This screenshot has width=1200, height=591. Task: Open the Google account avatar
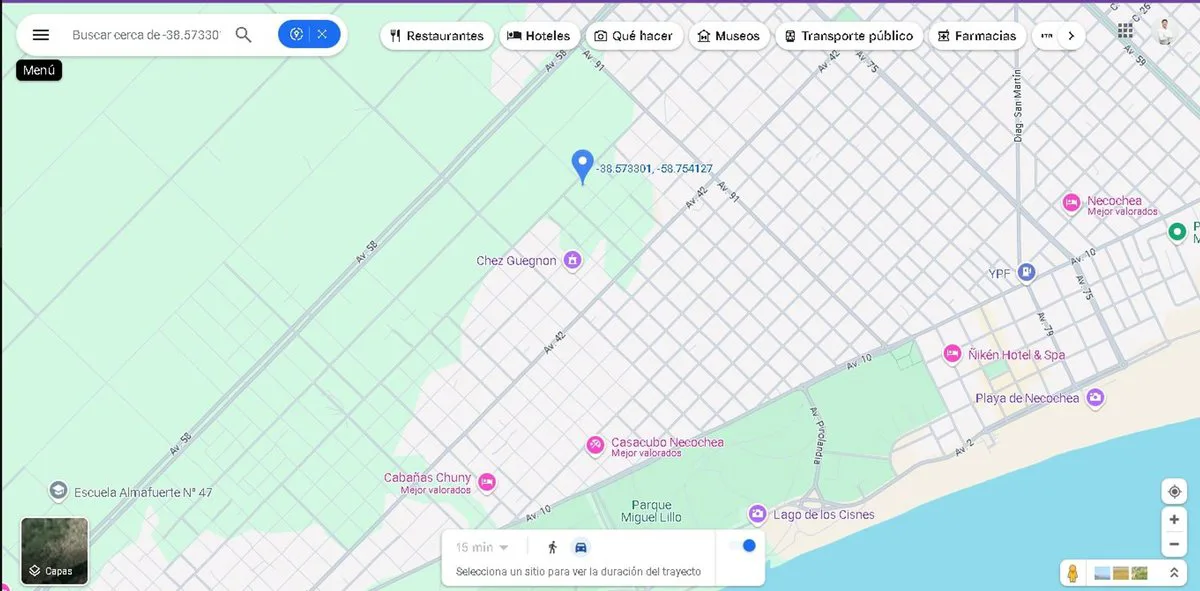click(x=1165, y=32)
